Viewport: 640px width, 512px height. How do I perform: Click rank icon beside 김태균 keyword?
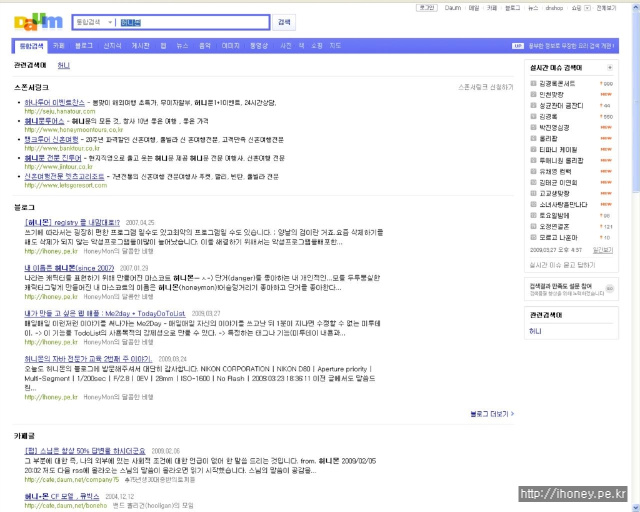[533, 183]
